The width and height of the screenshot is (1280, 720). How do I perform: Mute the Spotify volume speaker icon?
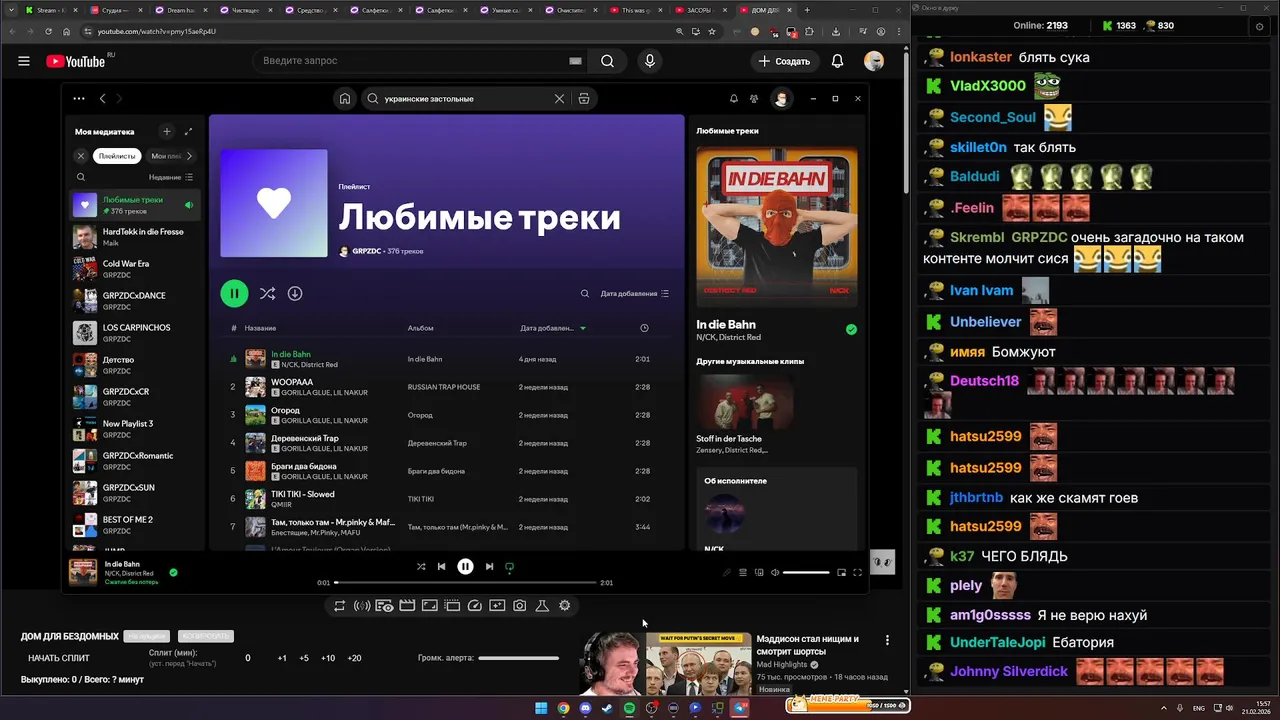tap(775, 572)
